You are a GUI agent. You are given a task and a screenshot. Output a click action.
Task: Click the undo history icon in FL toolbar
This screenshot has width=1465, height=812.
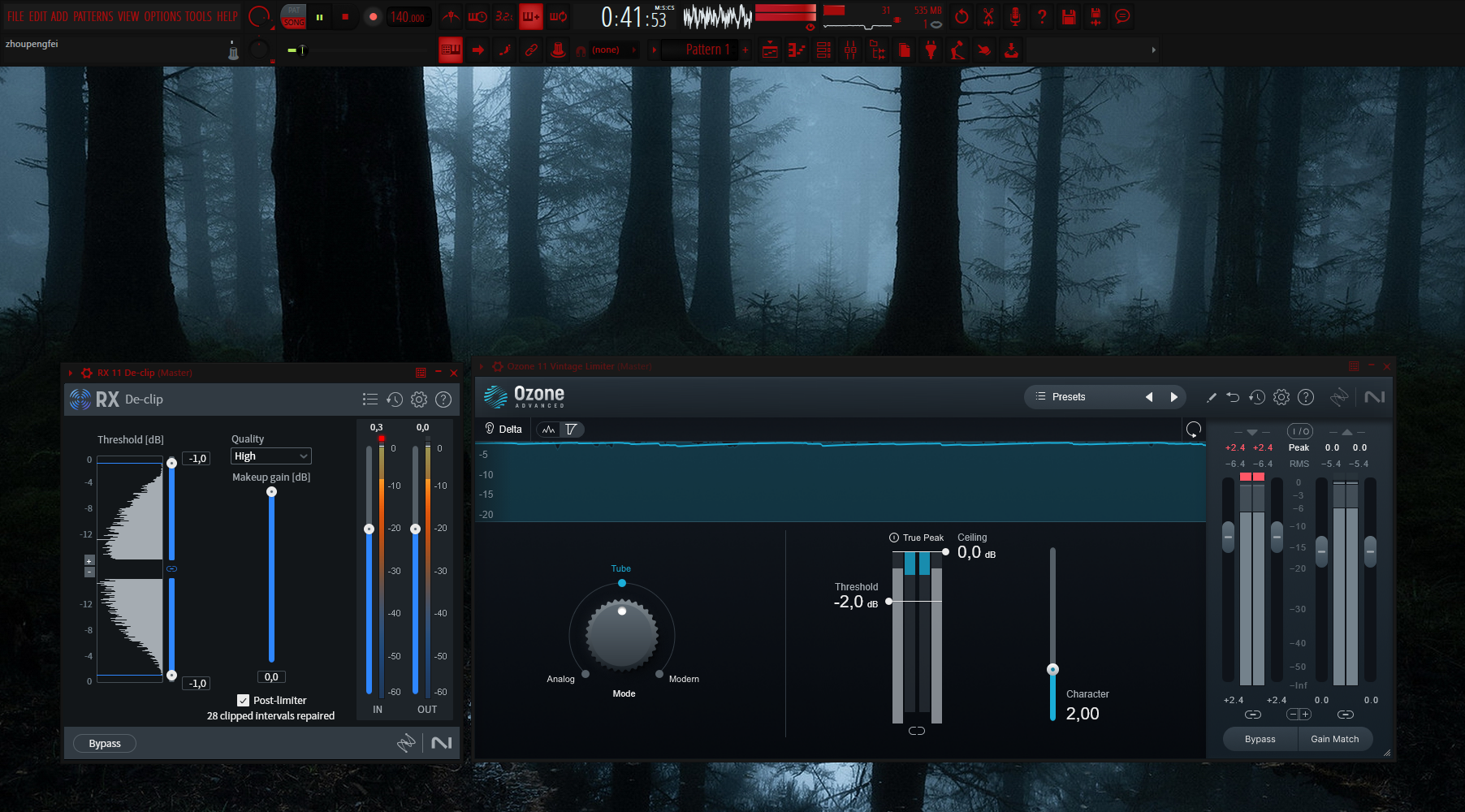(x=962, y=16)
